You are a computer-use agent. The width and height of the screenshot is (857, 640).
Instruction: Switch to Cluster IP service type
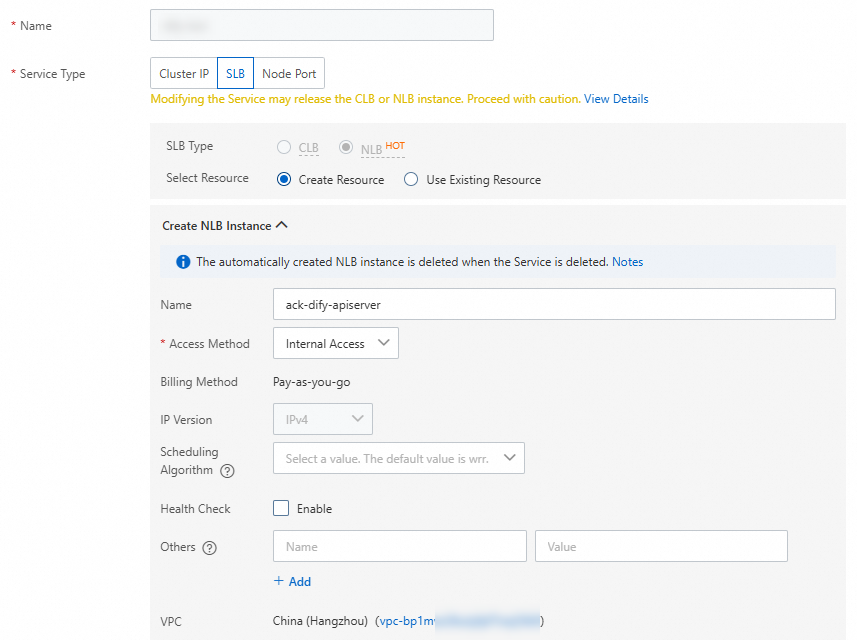tap(184, 74)
